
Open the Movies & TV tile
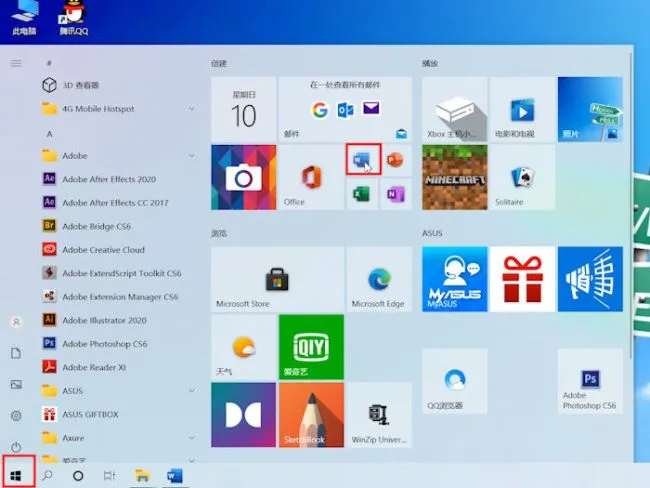pos(522,109)
